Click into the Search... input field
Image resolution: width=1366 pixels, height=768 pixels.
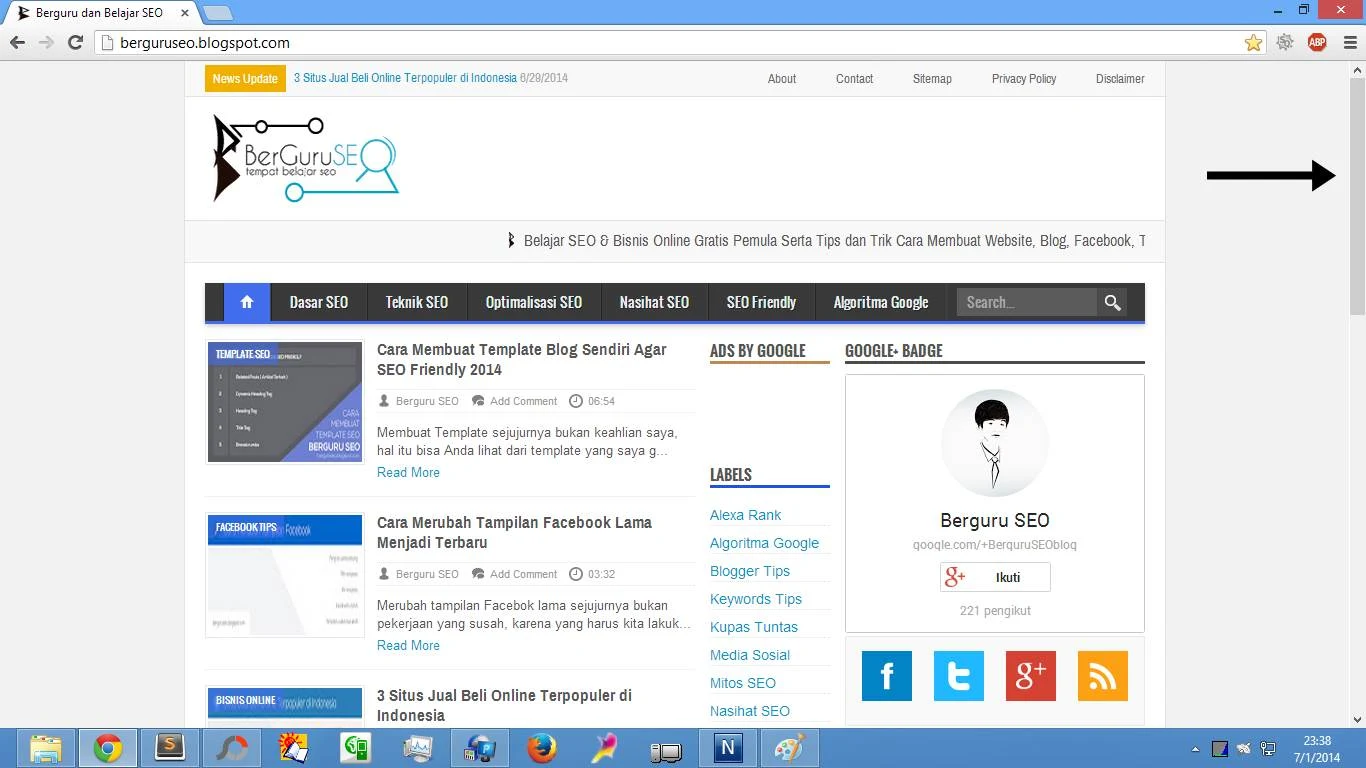point(1026,302)
